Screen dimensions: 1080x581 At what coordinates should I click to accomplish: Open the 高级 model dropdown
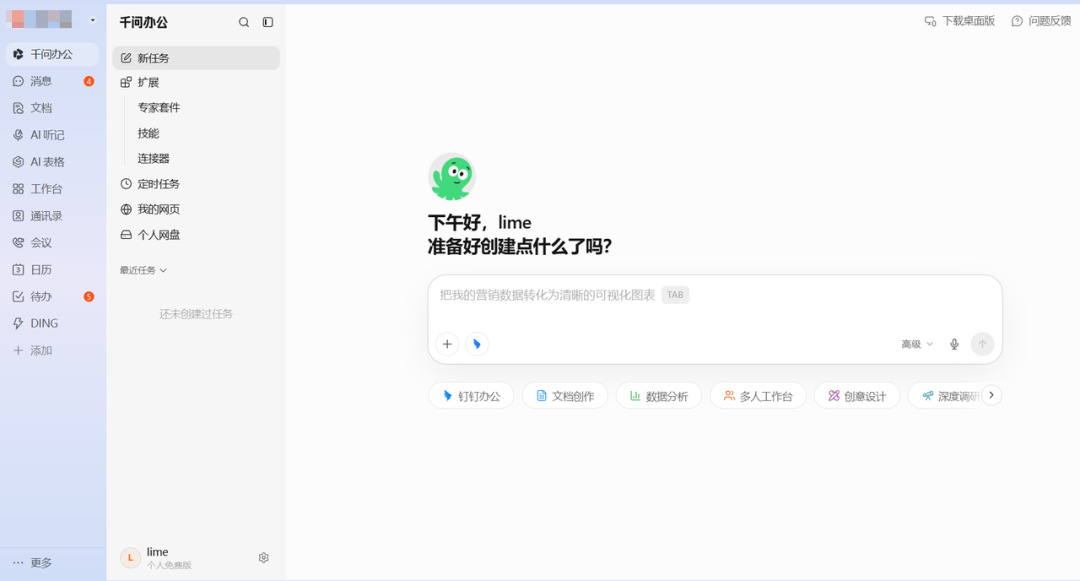pyautogui.click(x=917, y=344)
